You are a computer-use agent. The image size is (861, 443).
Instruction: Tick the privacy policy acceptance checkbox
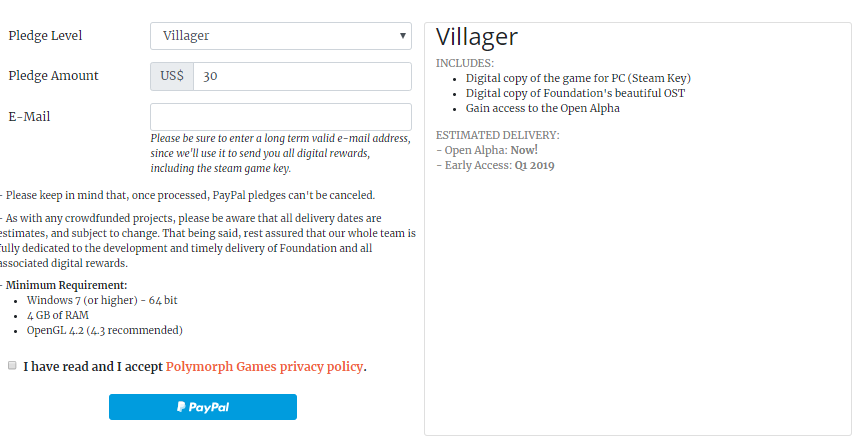12,366
